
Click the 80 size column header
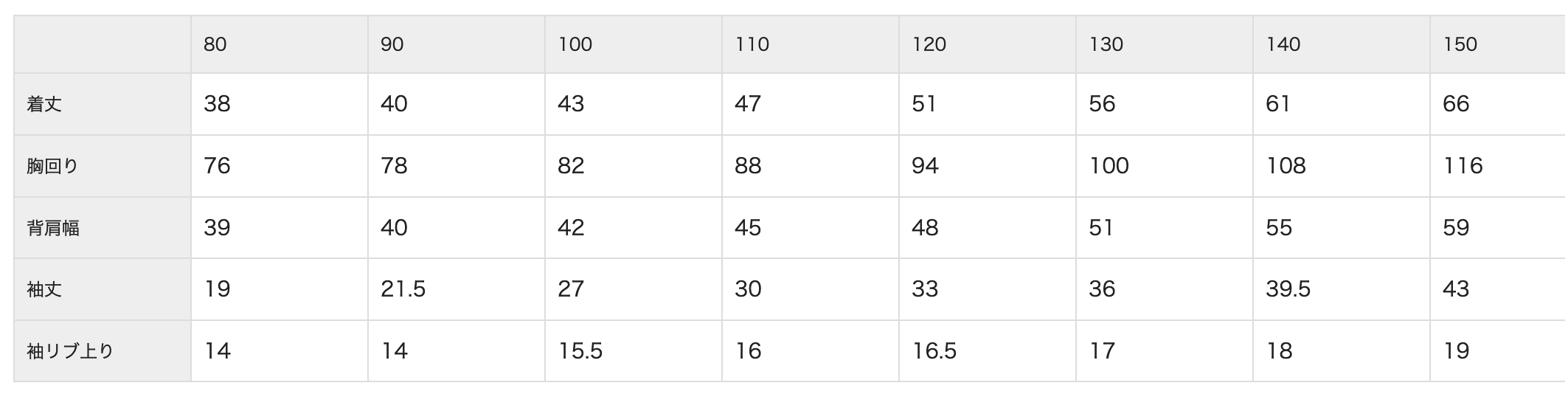click(280, 44)
